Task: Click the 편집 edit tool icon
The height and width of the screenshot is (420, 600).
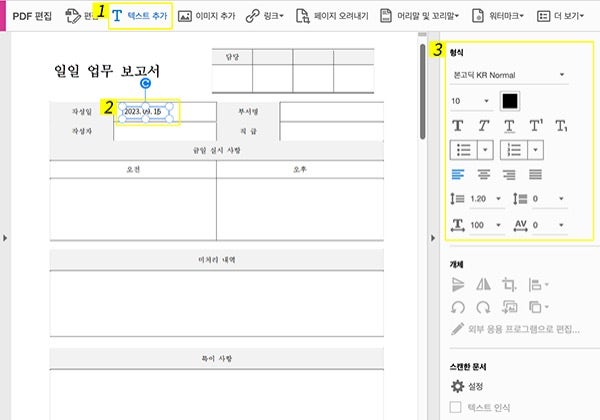Action: pos(73,16)
